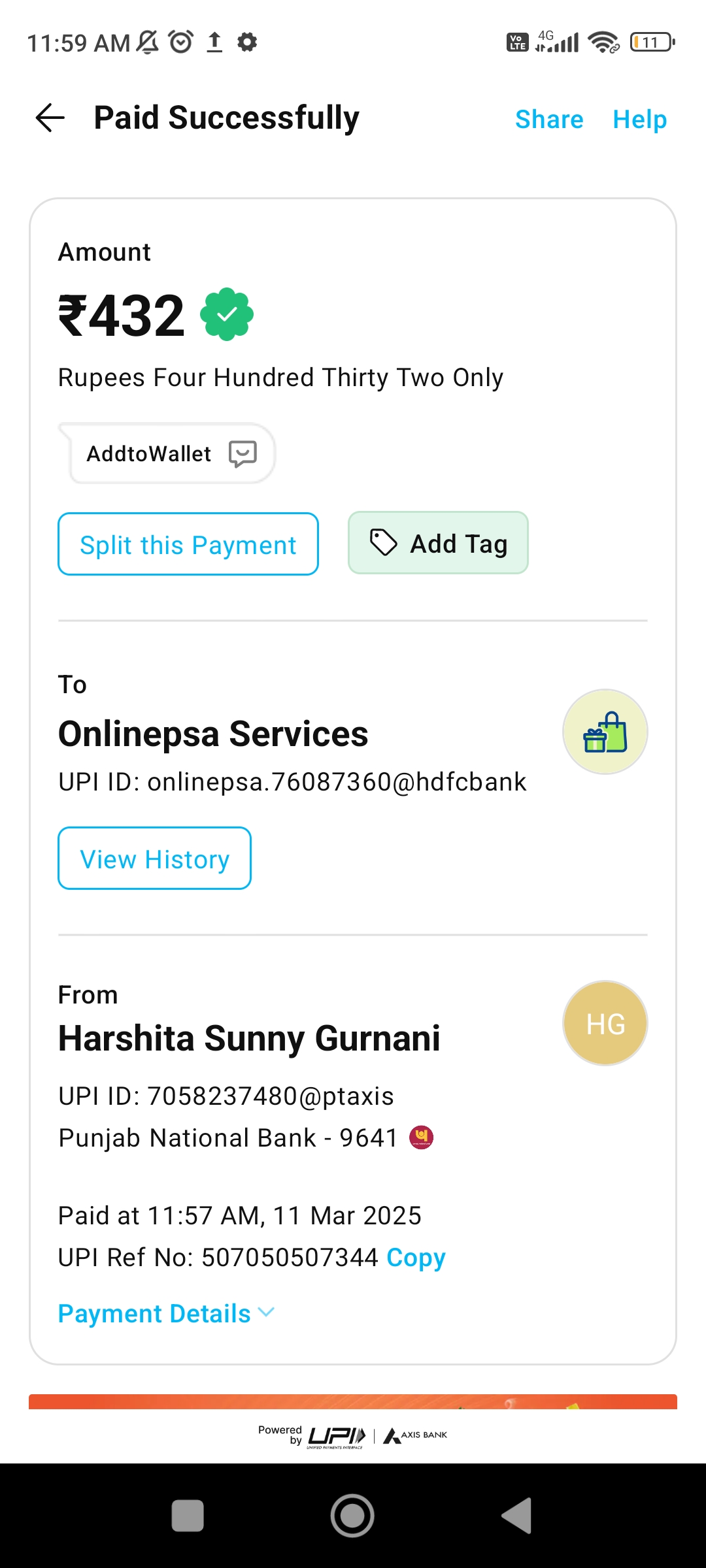Tap the gift shopping bag merchant icon
Image resolution: width=706 pixels, height=1568 pixels.
coord(605,732)
